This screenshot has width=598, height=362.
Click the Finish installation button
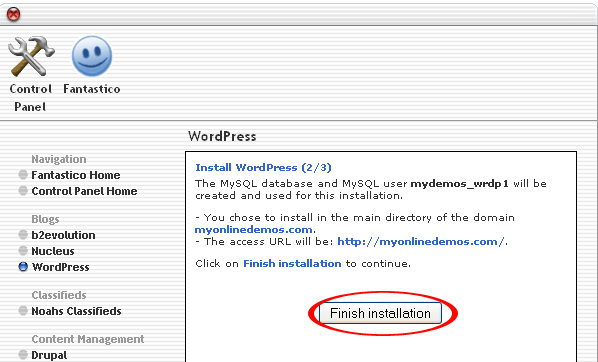click(380, 313)
